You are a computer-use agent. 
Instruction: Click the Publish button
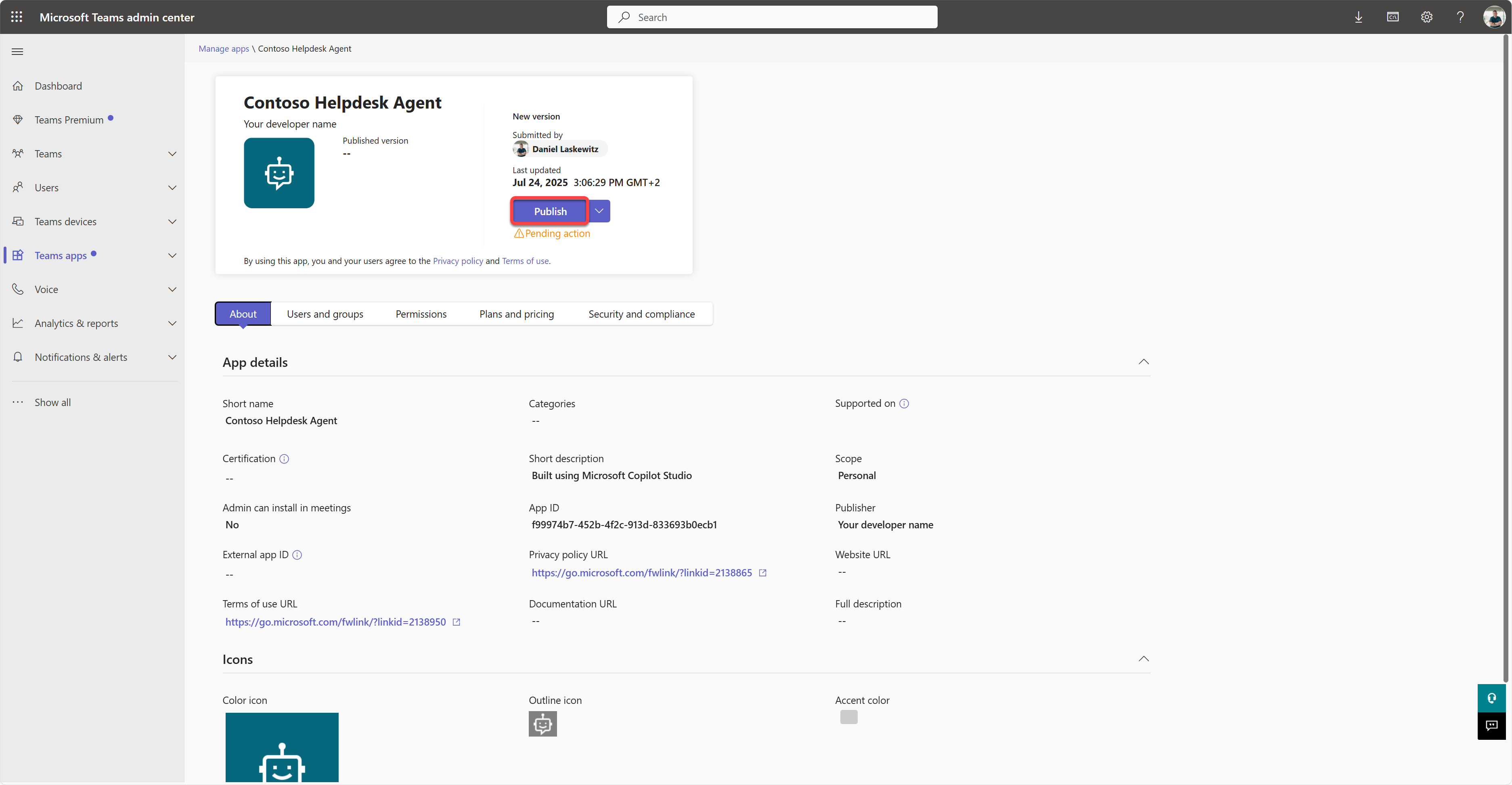pos(549,211)
